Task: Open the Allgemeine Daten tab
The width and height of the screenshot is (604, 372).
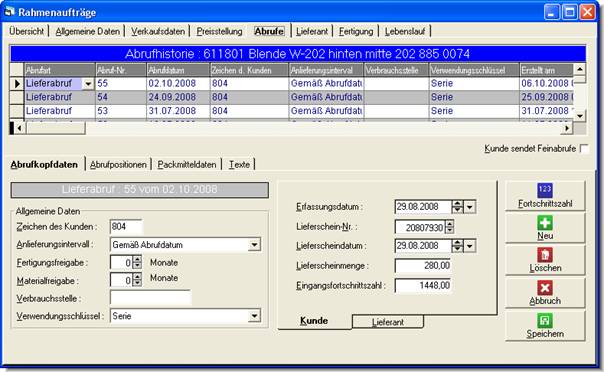Action: 87,31
